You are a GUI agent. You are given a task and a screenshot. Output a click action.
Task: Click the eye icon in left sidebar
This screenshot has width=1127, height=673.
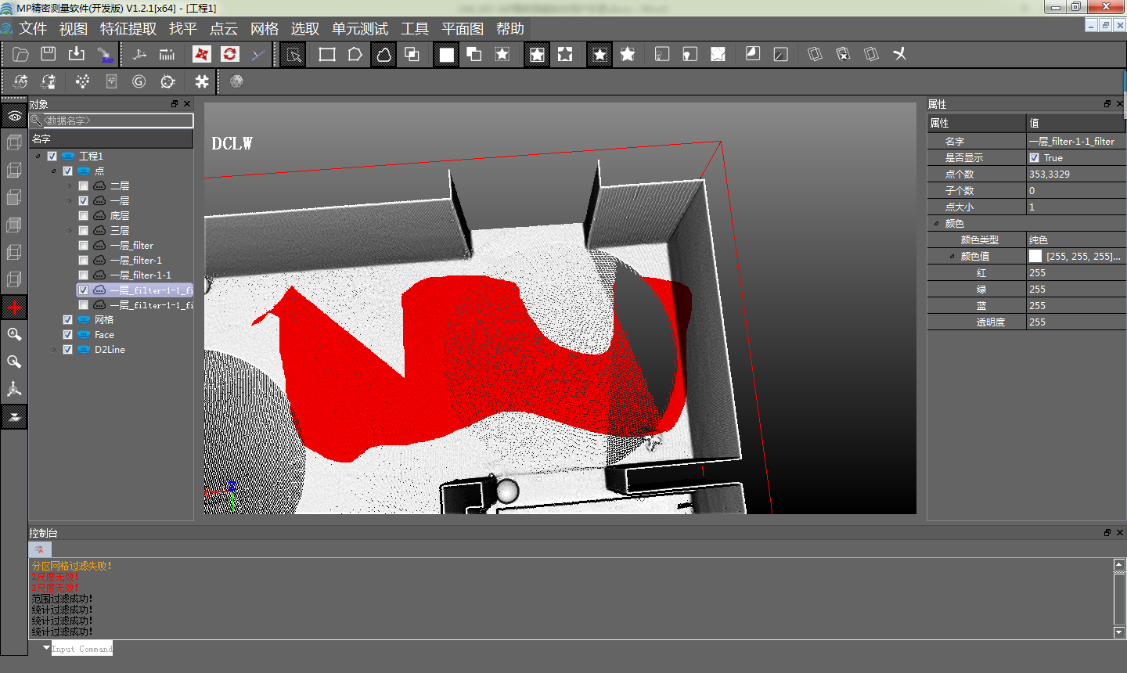point(14,117)
